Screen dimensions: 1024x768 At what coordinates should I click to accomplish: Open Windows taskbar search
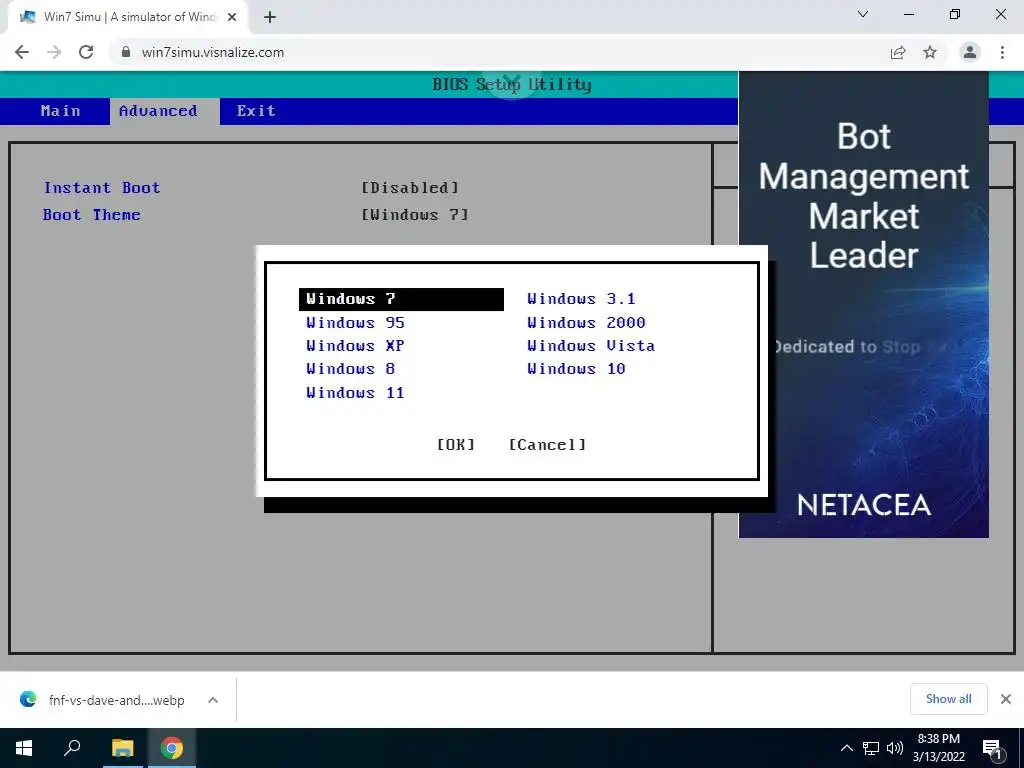pos(72,748)
